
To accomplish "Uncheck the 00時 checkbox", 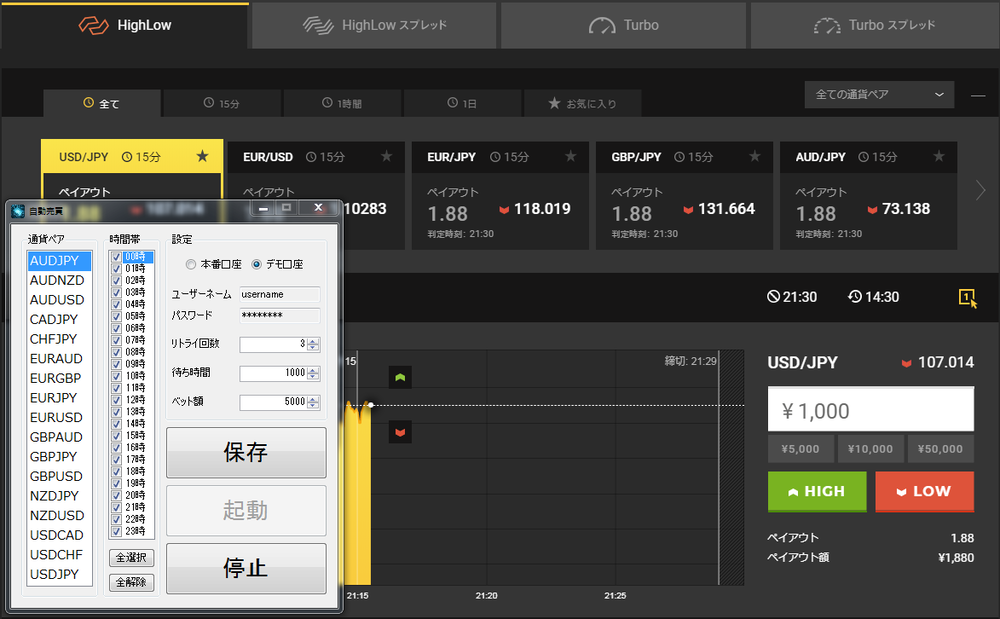I will 117,257.
